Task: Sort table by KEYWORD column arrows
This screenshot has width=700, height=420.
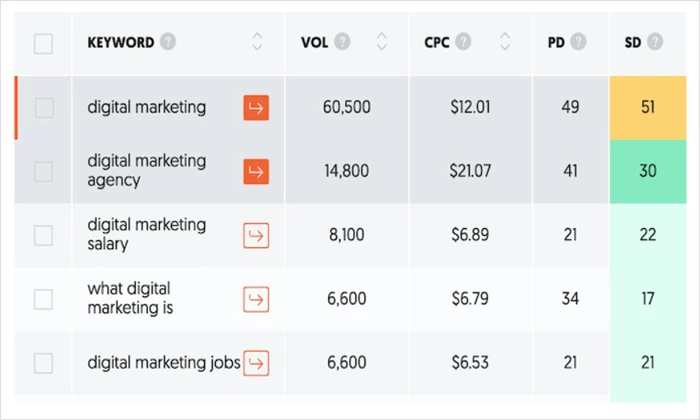Action: [257, 42]
